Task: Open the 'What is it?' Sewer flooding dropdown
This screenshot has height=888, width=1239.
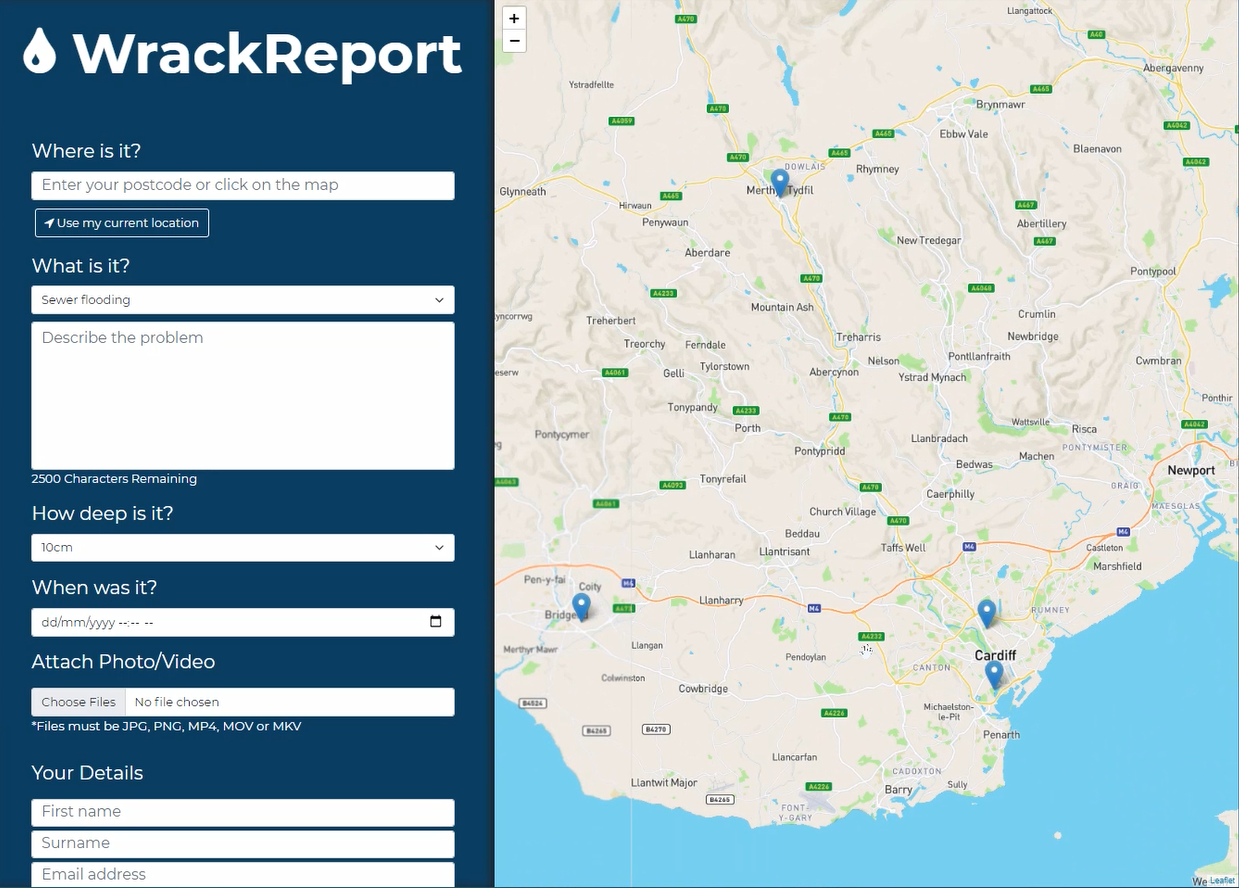Action: click(243, 300)
